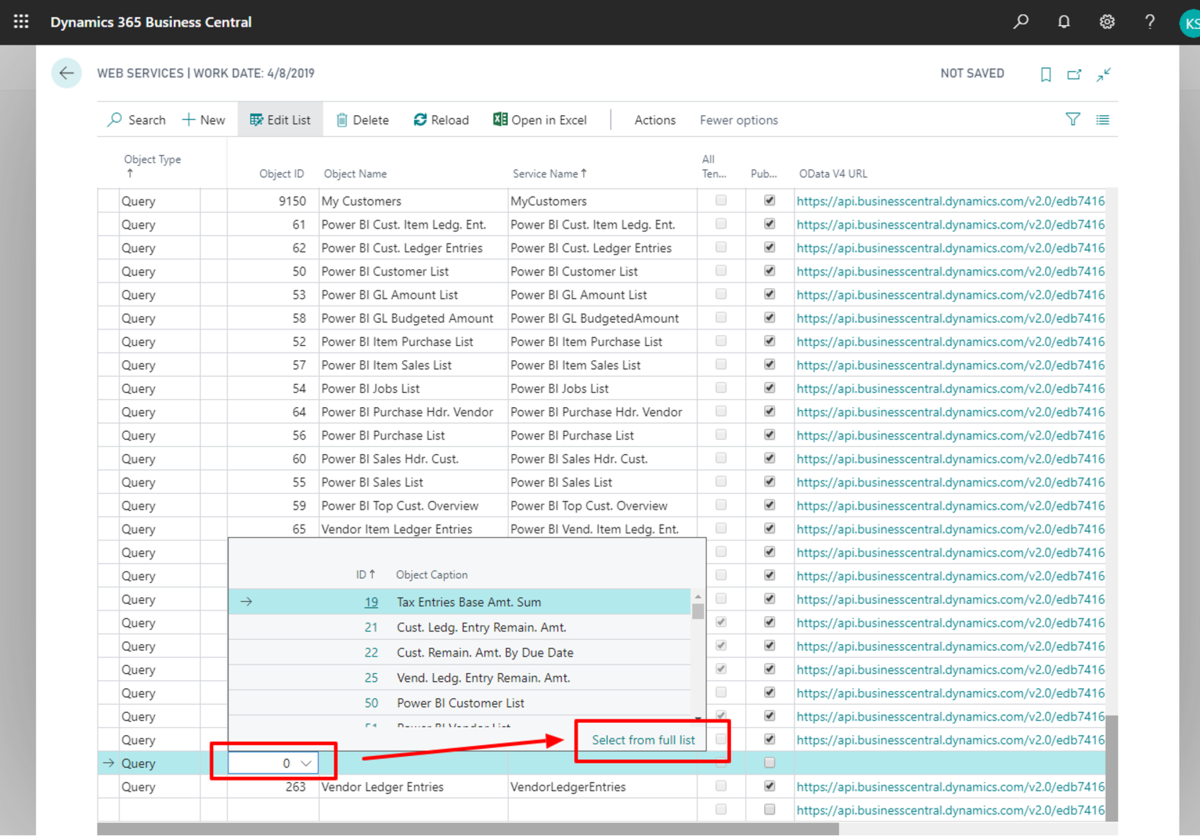Create a New web service entry
Screen dimensions: 1200x836
(204, 120)
